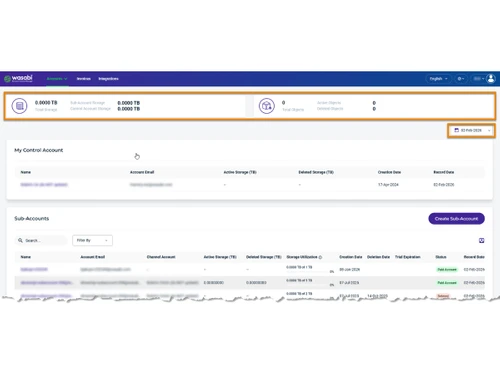Open the first sub-account name link
500x375 pixels.
pos(34,269)
